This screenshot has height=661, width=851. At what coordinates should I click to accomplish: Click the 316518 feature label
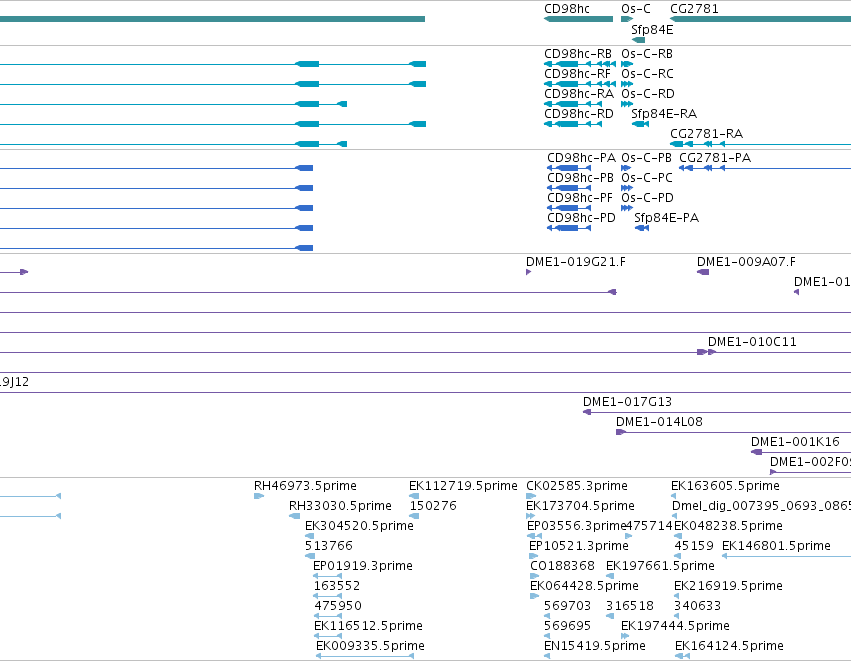630,606
